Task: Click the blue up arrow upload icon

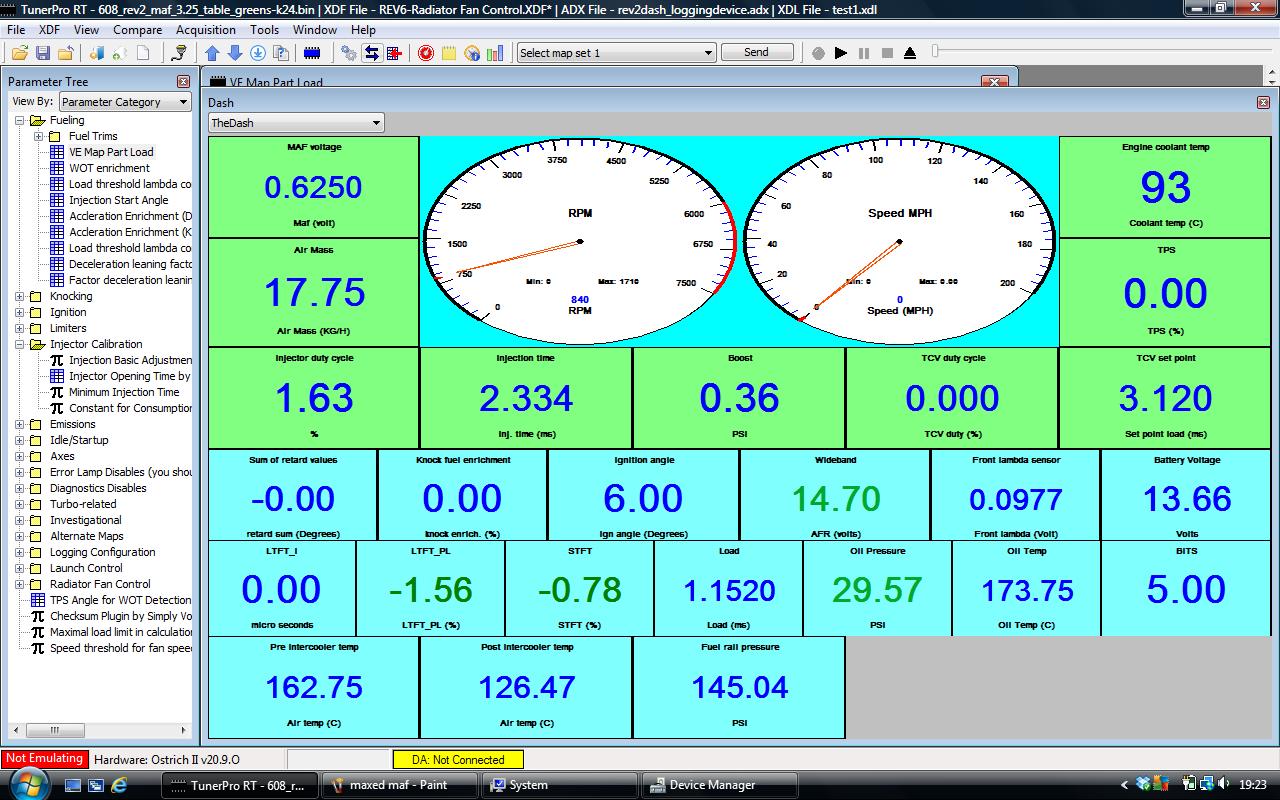Action: (212, 53)
